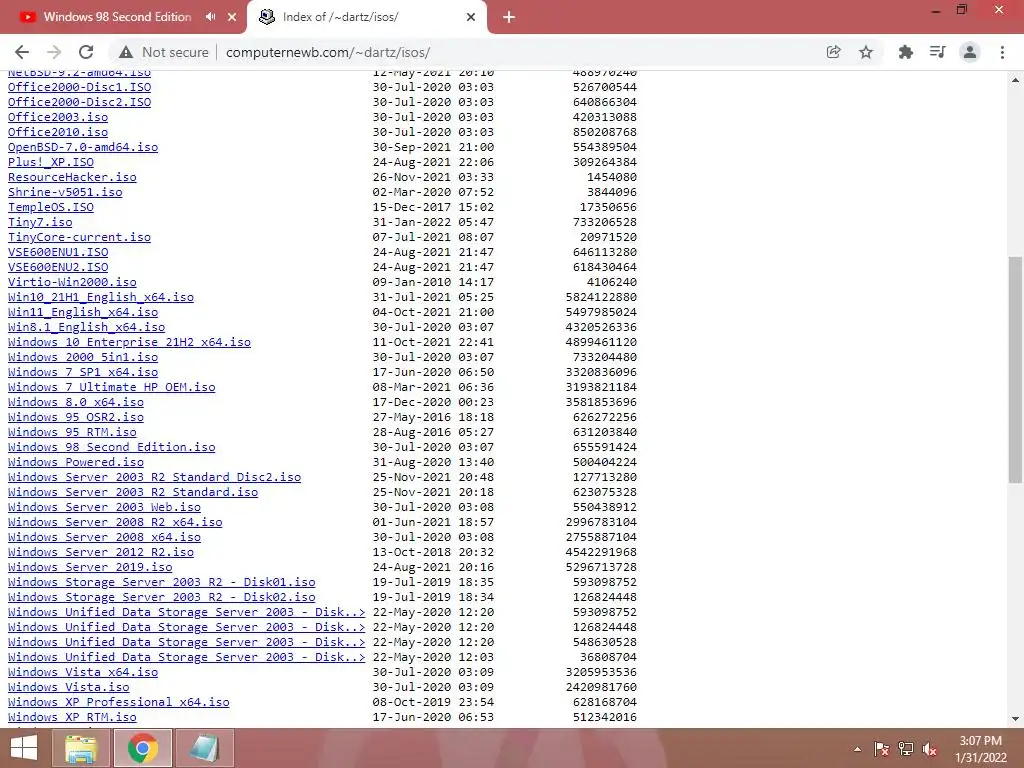Download Win11_English_x64.iso

point(83,312)
